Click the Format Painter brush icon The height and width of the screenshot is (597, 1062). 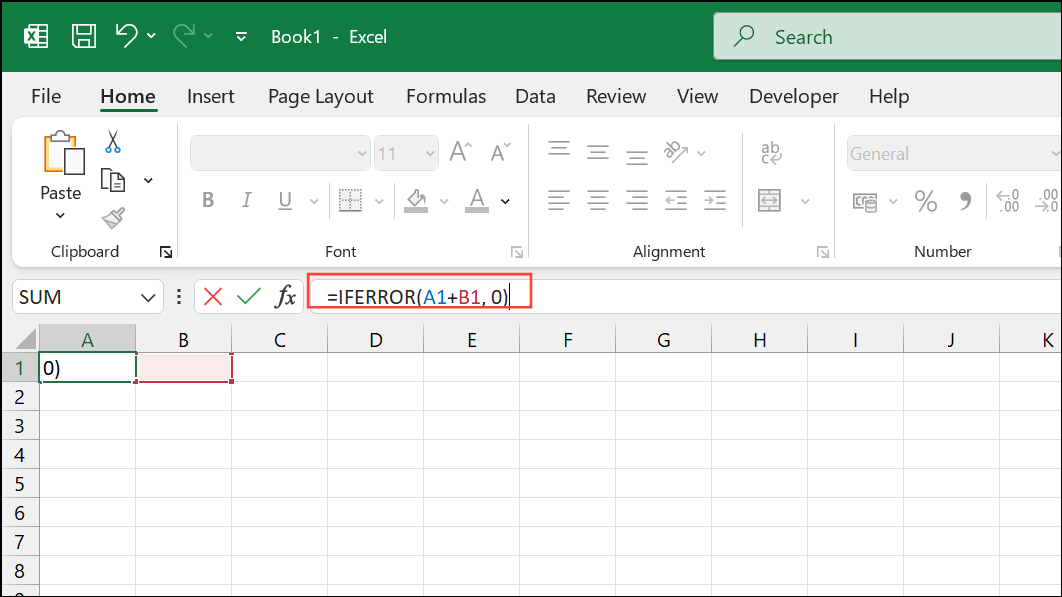point(113,217)
